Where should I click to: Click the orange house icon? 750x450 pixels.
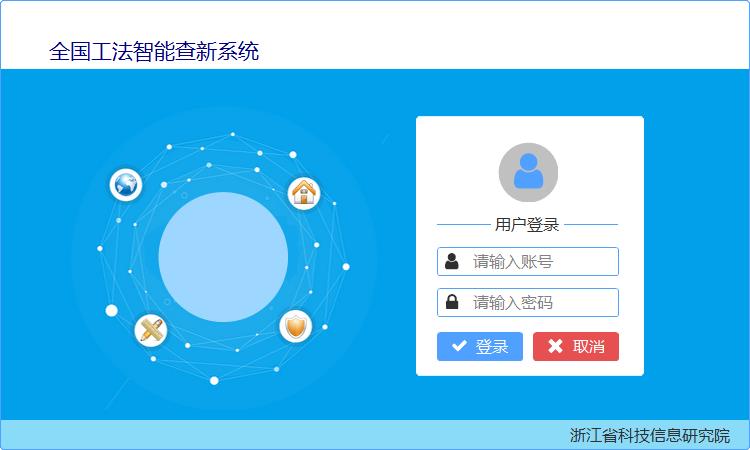(x=304, y=193)
